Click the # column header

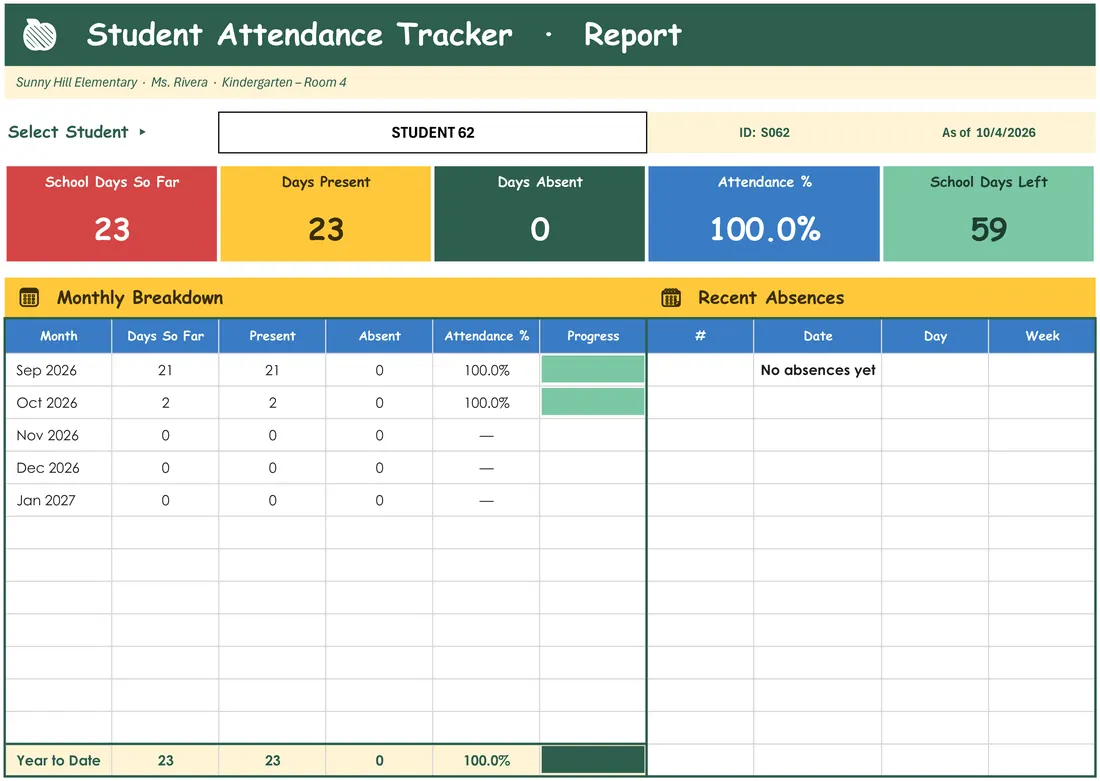700,336
